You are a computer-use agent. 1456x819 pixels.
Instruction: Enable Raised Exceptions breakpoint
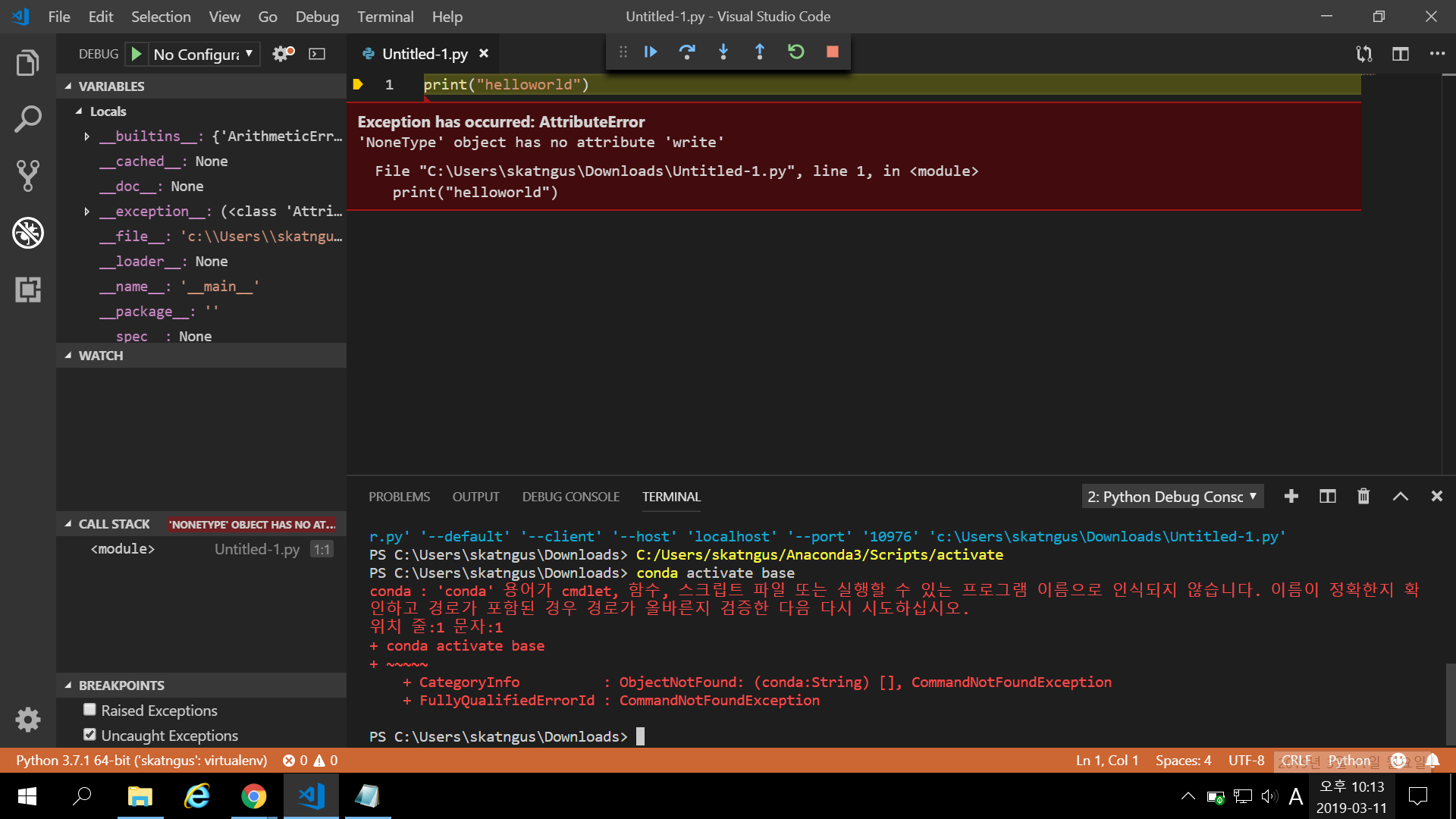[89, 710]
